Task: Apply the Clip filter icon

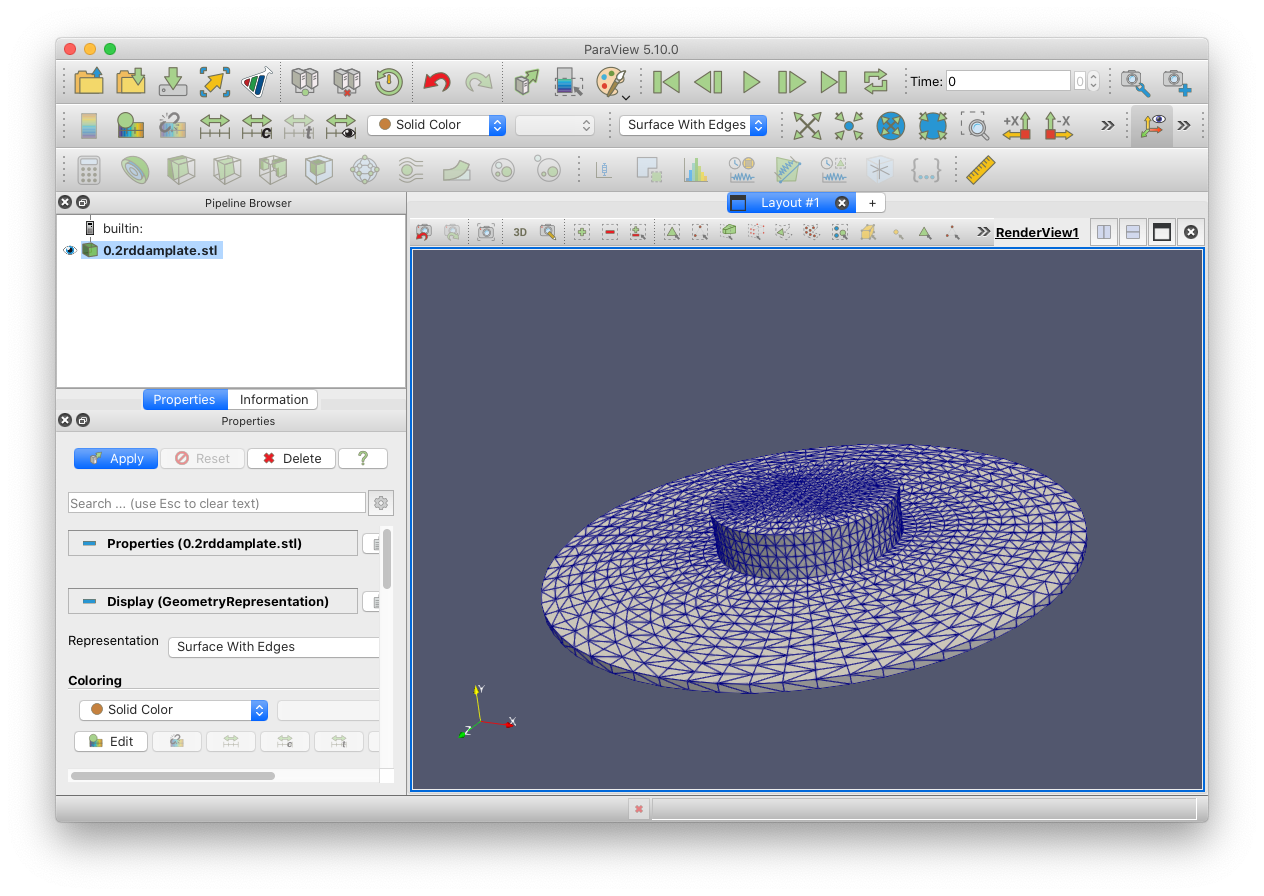Action: click(x=181, y=170)
